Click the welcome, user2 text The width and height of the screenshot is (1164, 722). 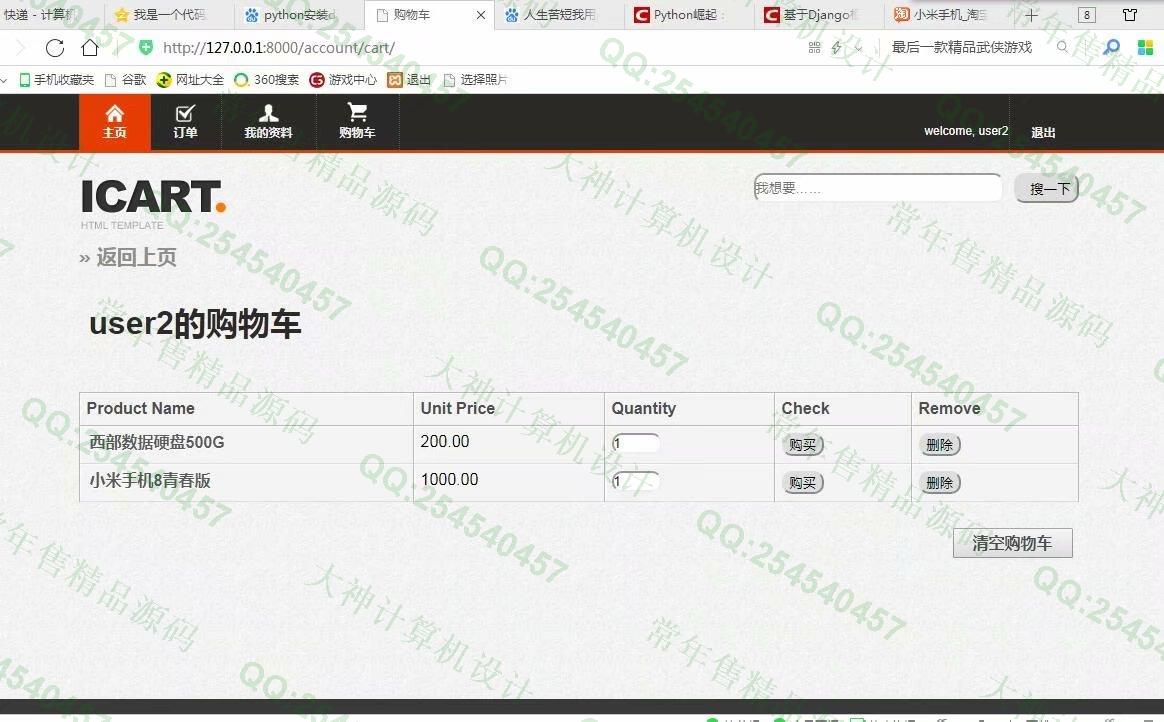[x=966, y=131]
